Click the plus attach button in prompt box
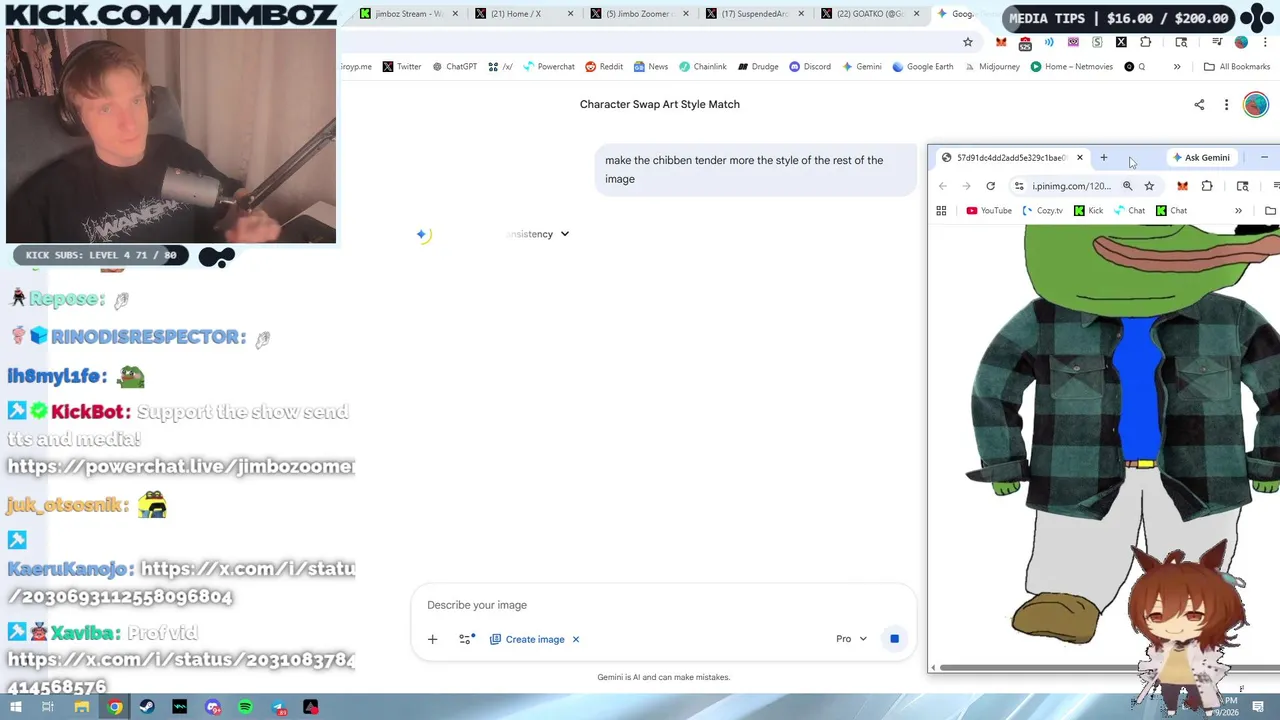This screenshot has width=1280, height=720. [x=432, y=639]
